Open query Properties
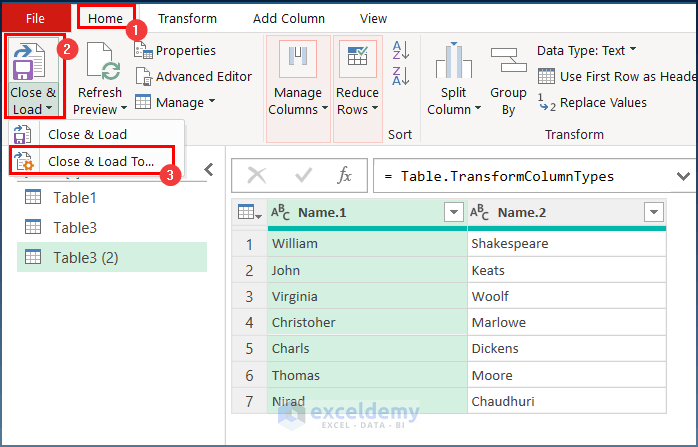Viewport: 698px width, 447px height. 175,50
